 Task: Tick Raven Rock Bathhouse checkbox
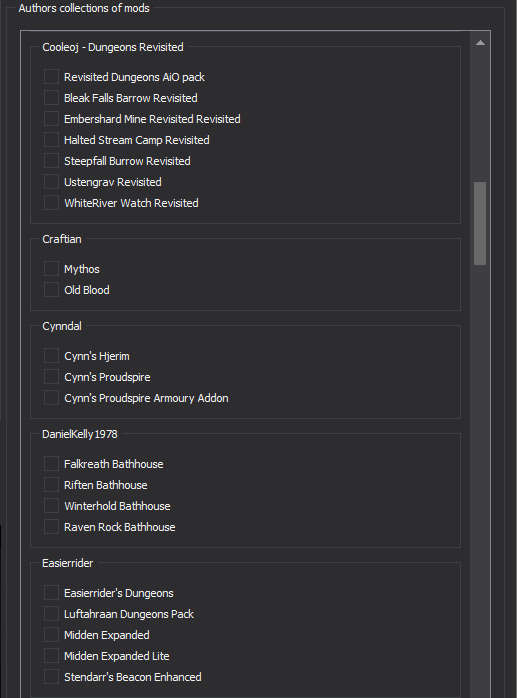coord(51,527)
